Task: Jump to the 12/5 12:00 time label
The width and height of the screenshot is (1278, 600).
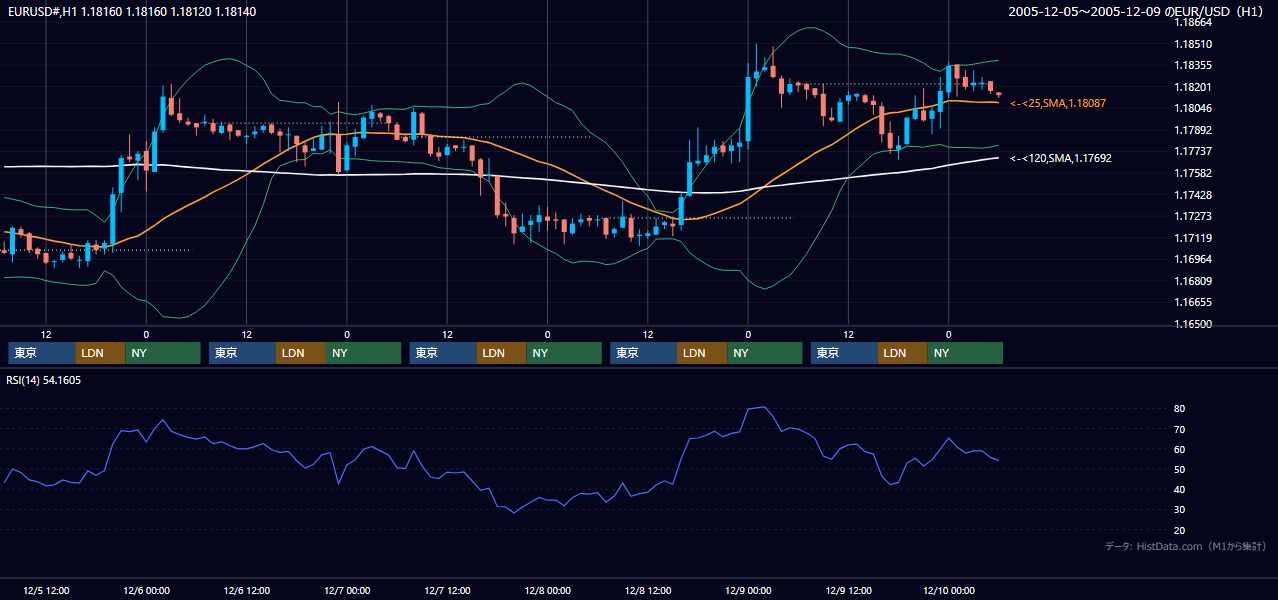Action: (x=46, y=590)
